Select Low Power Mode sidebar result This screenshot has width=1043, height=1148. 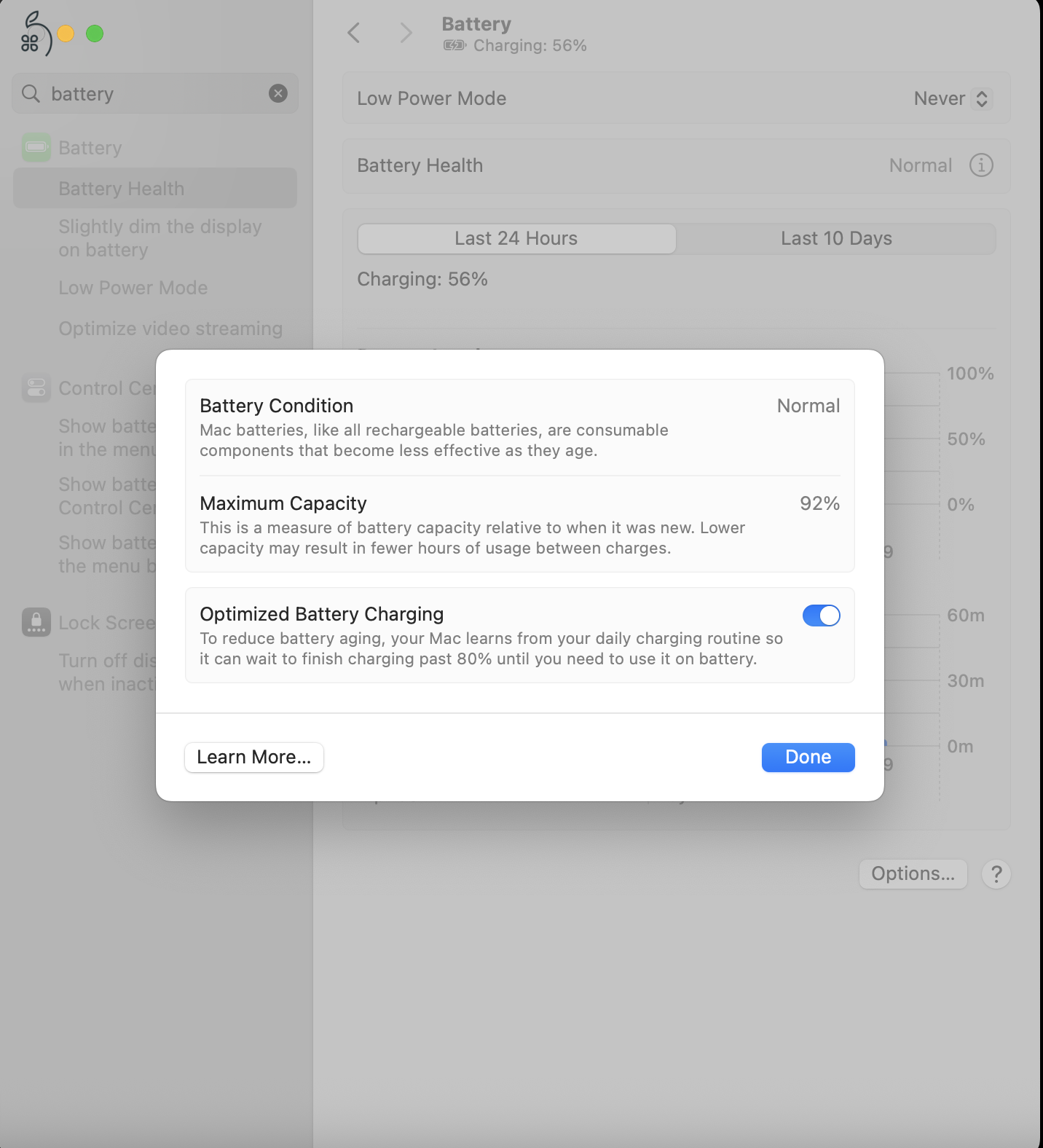click(x=133, y=288)
